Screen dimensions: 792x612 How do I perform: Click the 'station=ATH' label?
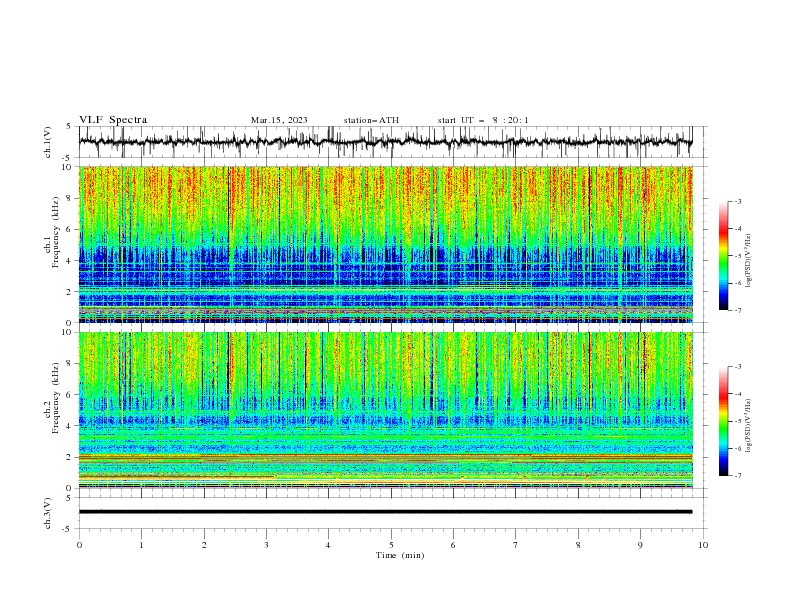(x=371, y=120)
